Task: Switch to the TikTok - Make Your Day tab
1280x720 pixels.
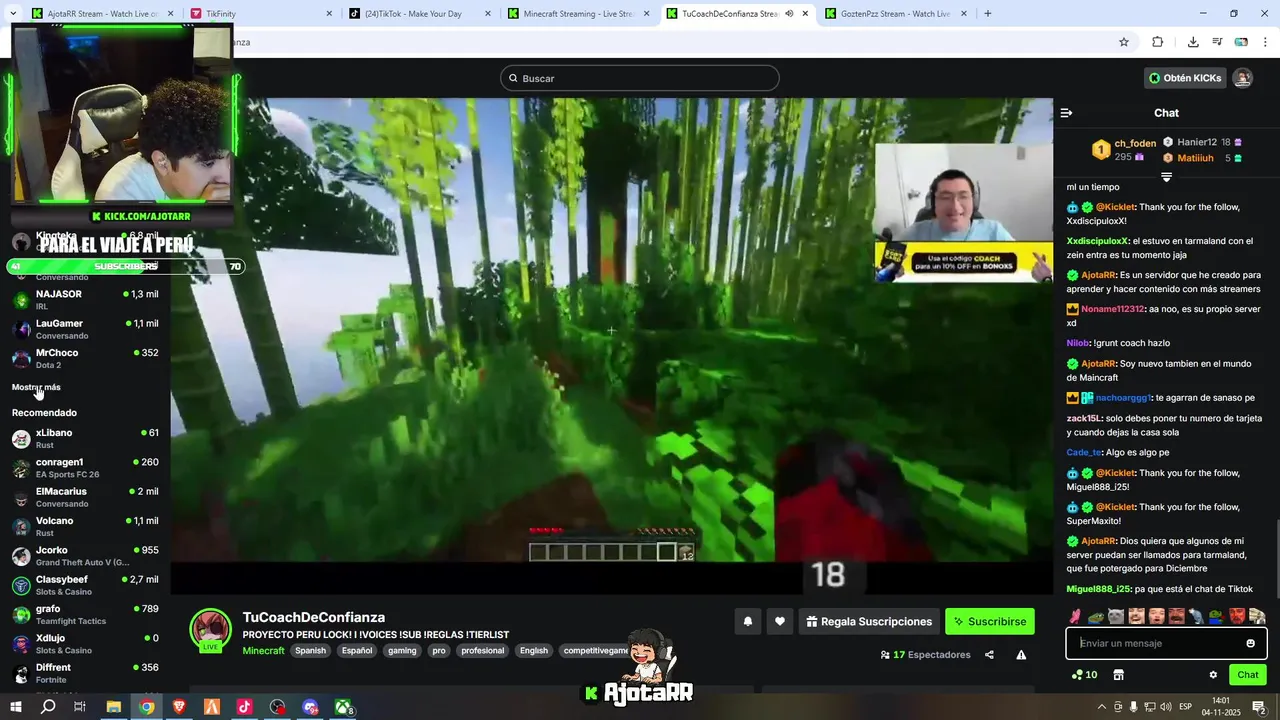Action: point(418,14)
